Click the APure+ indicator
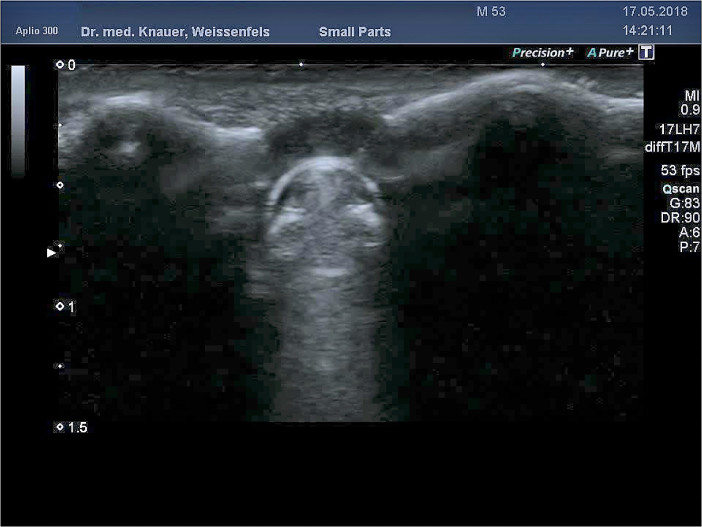The image size is (702, 527). pos(611,52)
